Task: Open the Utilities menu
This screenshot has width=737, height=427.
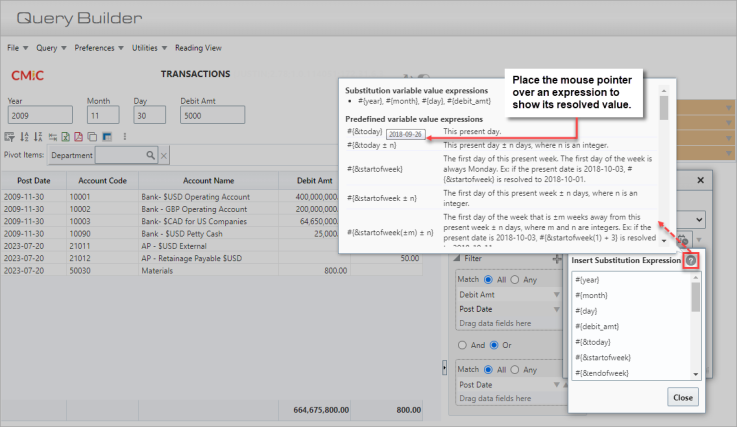Action: coord(149,48)
